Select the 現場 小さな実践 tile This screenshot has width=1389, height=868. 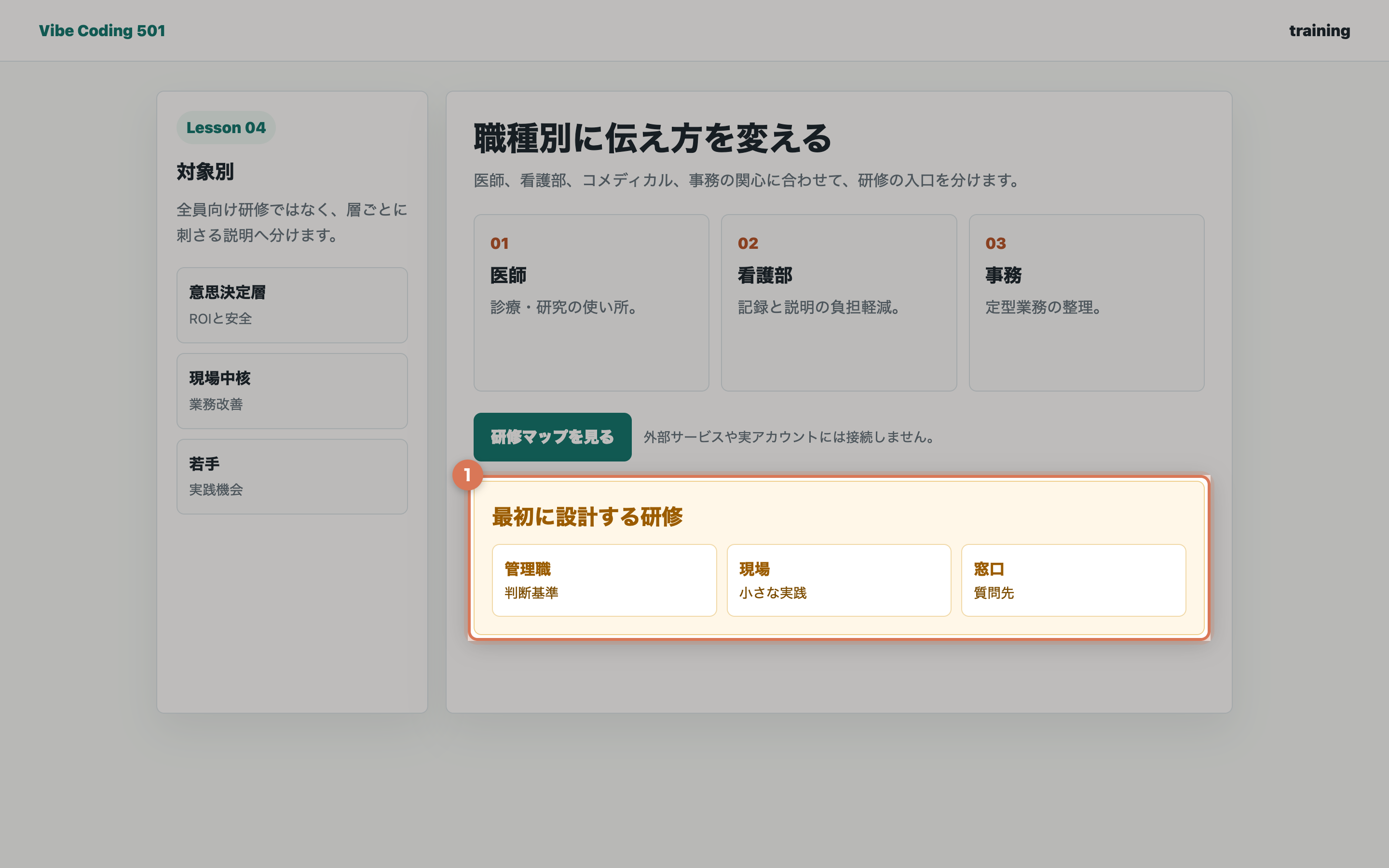pyautogui.click(x=839, y=581)
